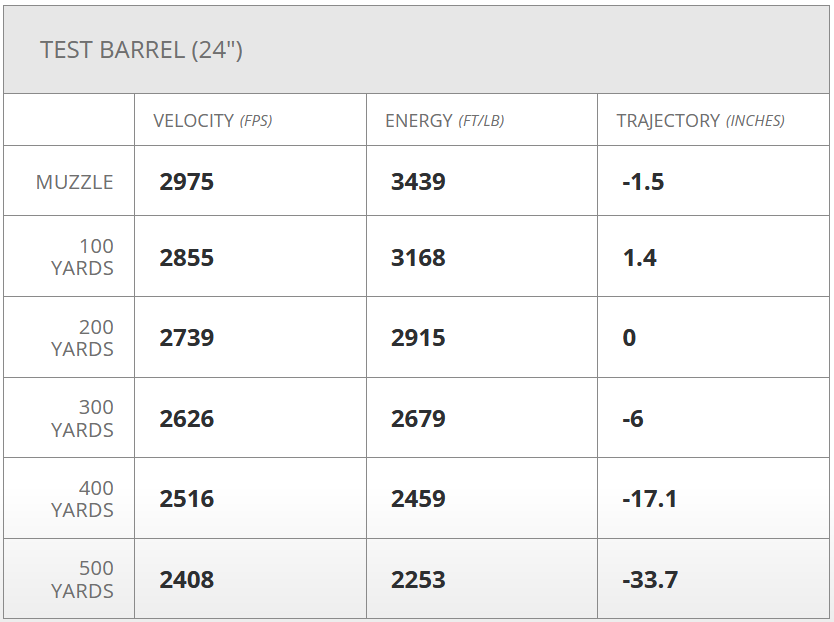The height and width of the screenshot is (622, 834).
Task: Select the ENERGY (FT/LB) column header
Action: 444,121
